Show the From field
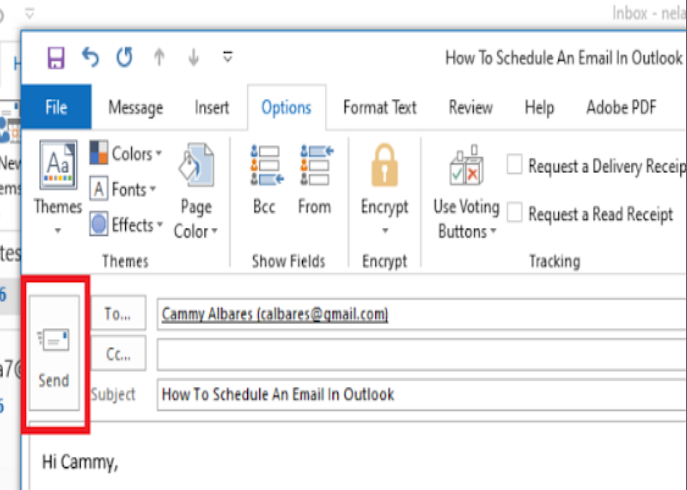The height and width of the screenshot is (490, 687). pyautogui.click(x=315, y=180)
